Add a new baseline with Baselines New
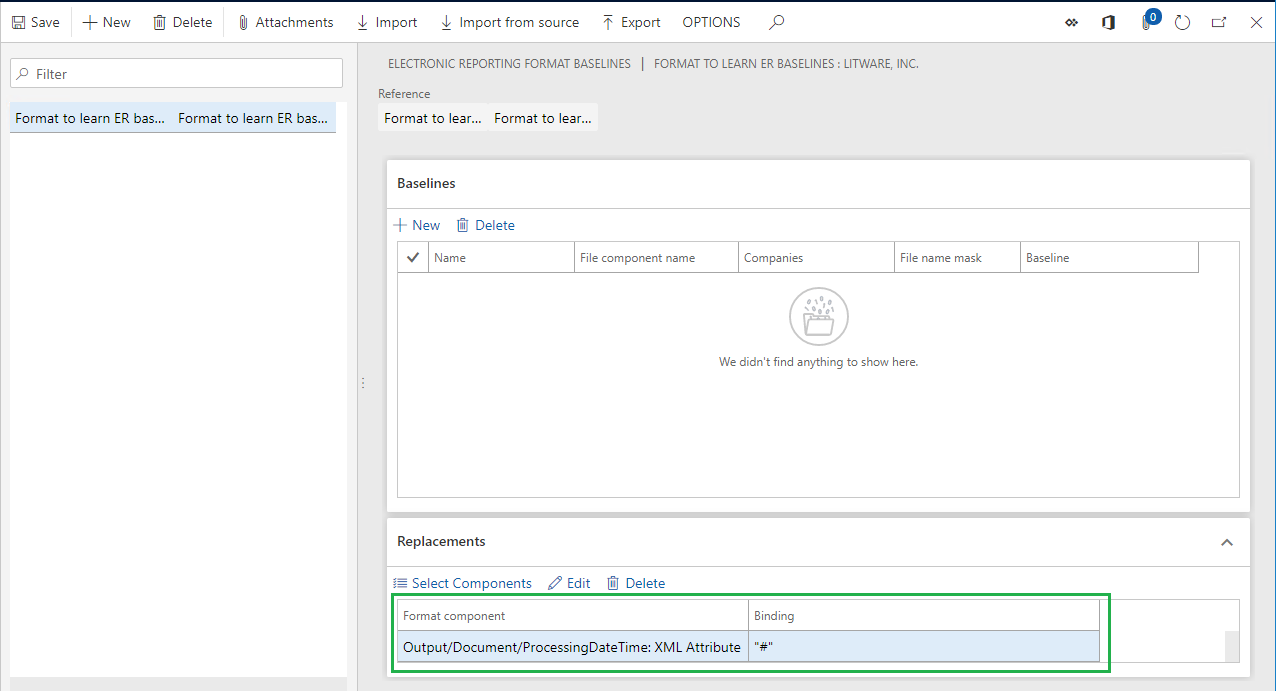This screenshot has width=1276, height=691. click(x=417, y=225)
